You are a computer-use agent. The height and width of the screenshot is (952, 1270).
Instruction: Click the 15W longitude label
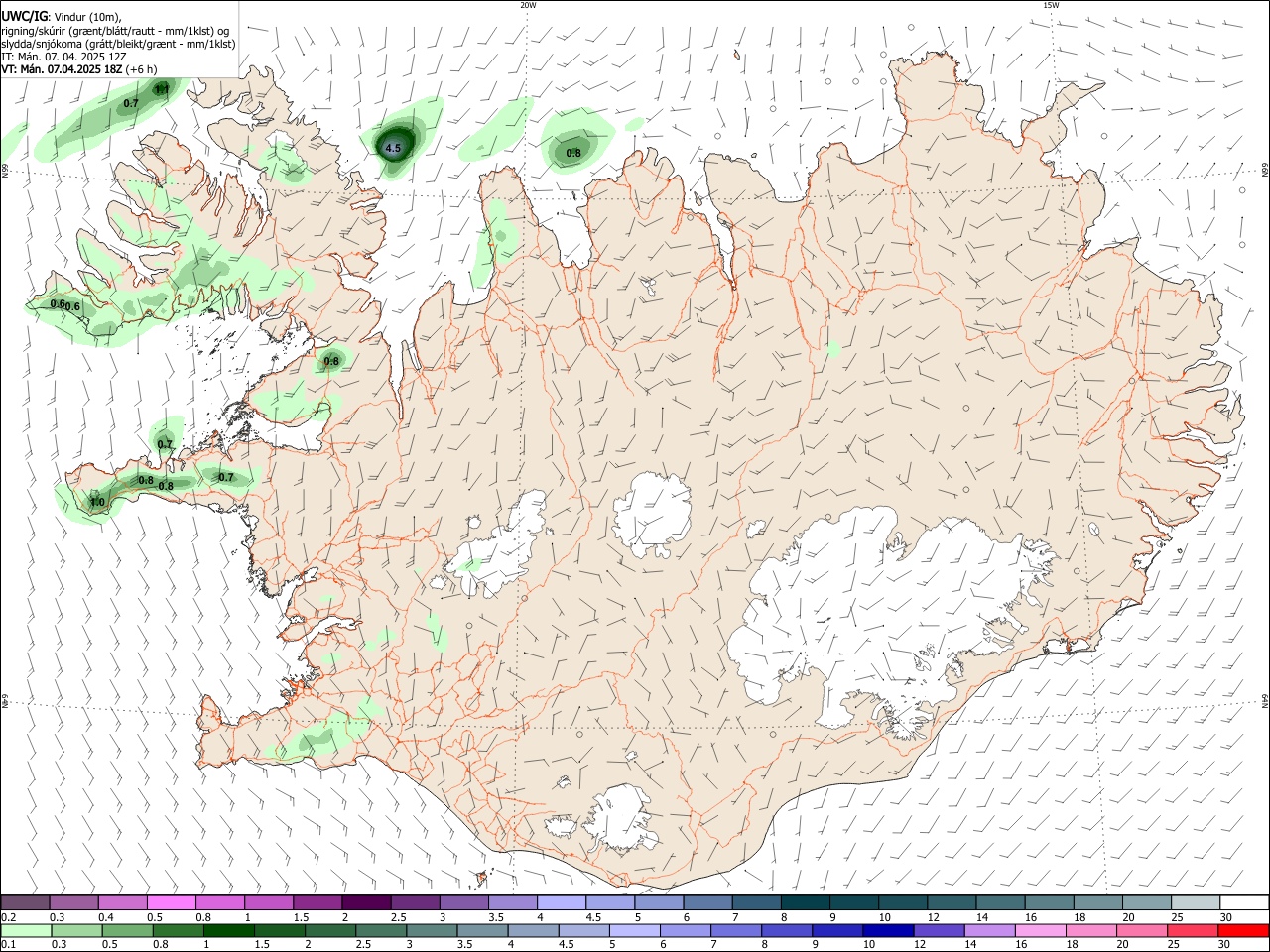pos(1051,5)
